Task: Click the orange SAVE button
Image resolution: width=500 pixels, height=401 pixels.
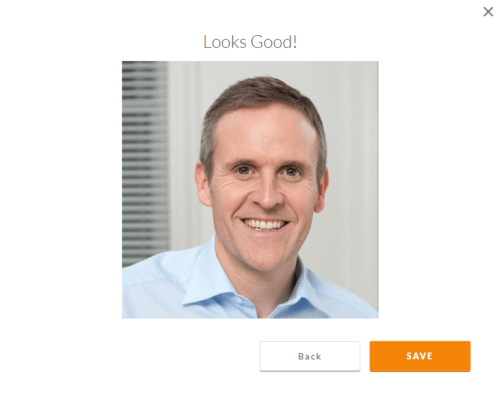Action: pyautogui.click(x=420, y=356)
